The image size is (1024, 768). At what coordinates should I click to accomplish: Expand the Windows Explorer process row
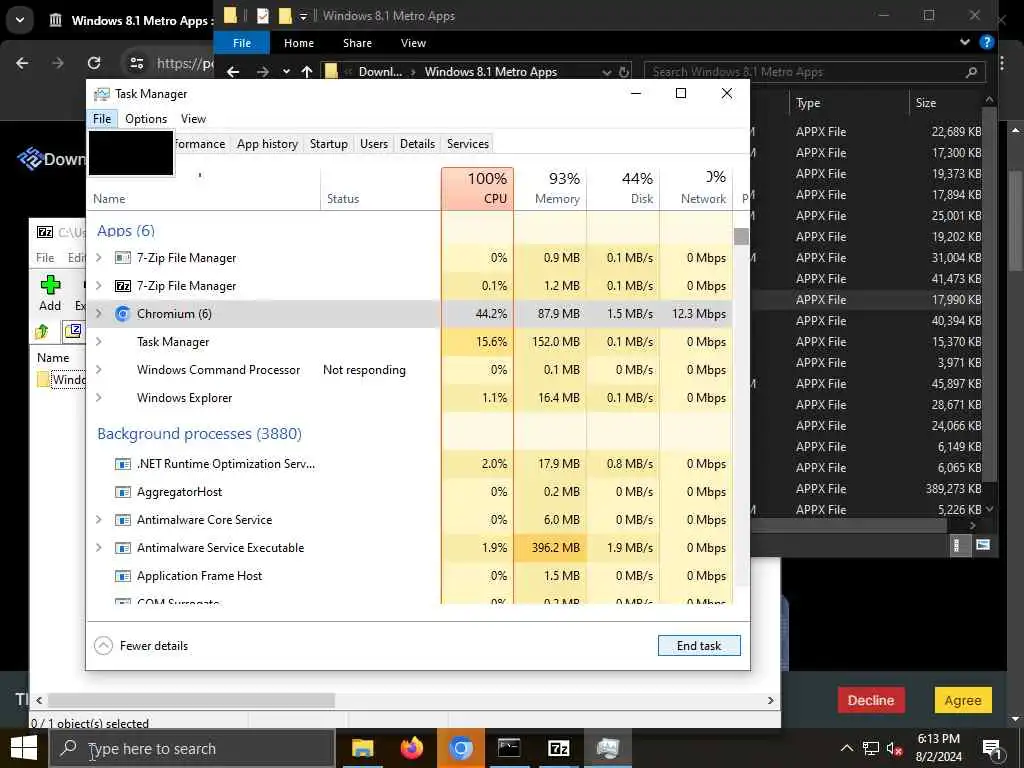coord(99,398)
